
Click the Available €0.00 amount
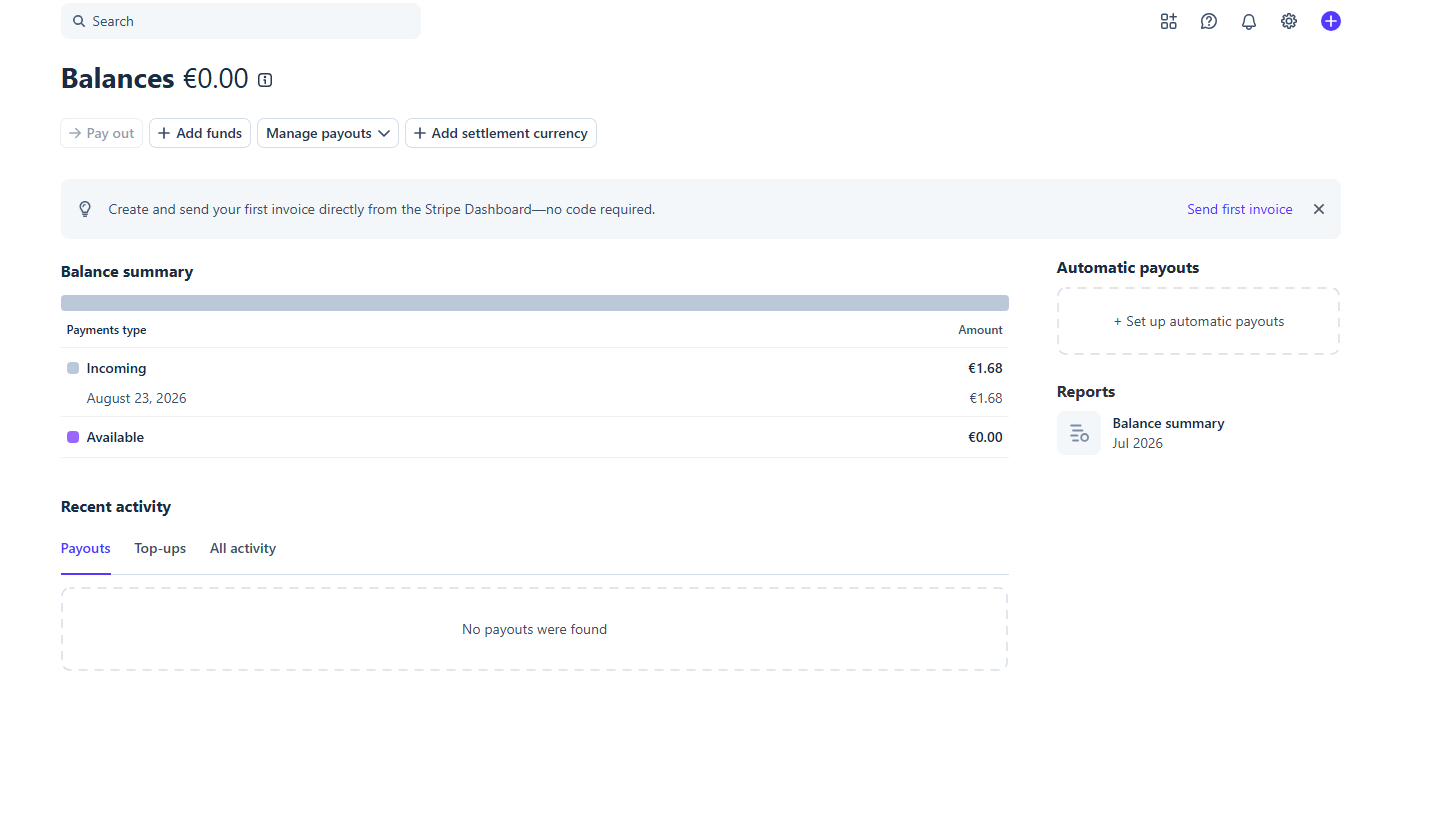pos(985,437)
